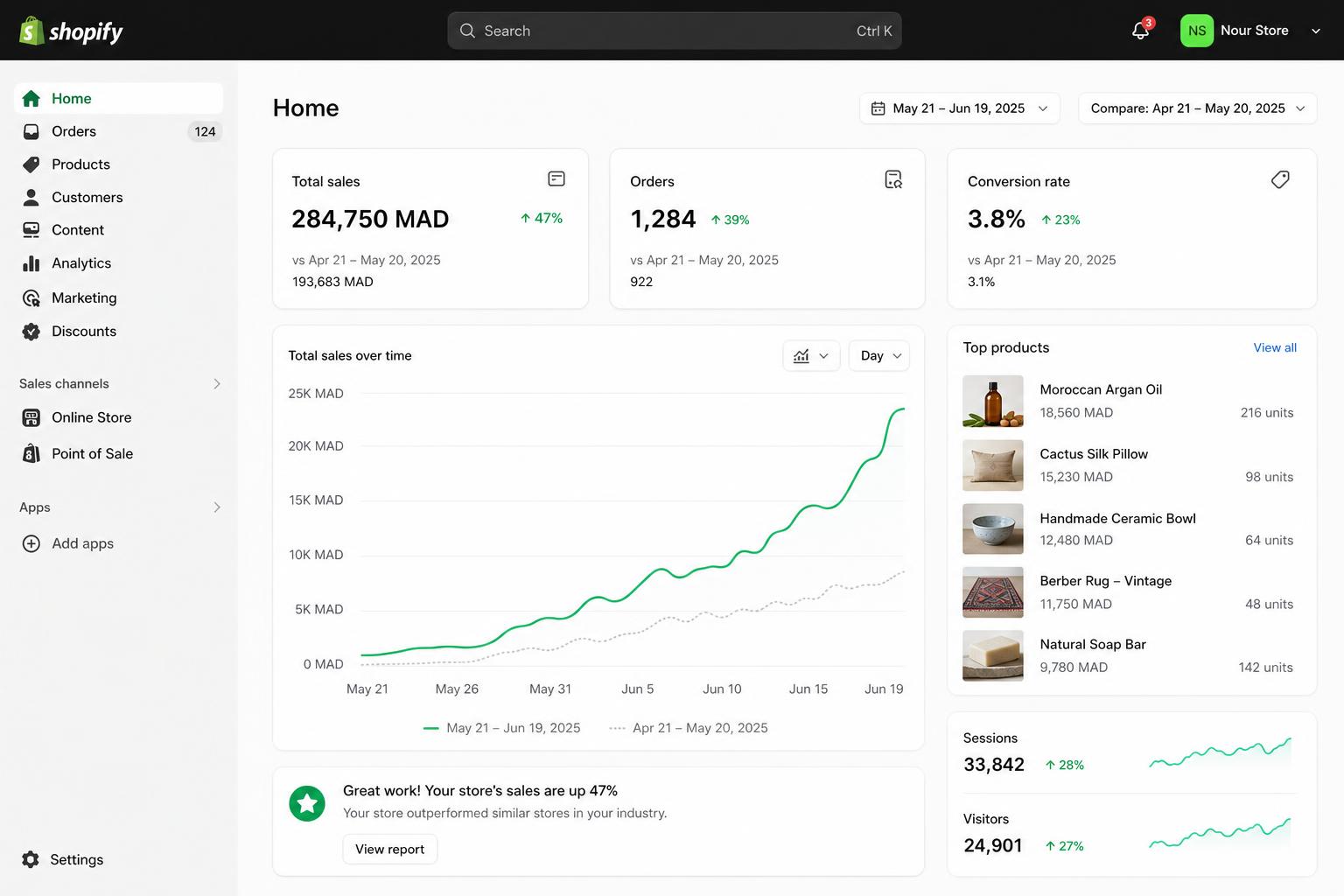Expand the Nour Store account menu

(1315, 31)
